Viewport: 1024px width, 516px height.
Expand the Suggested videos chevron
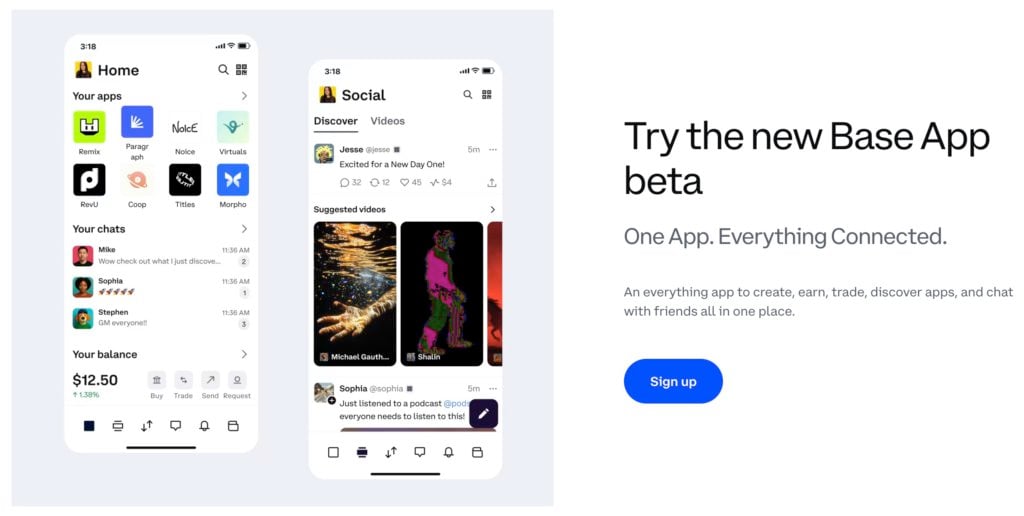coord(492,210)
